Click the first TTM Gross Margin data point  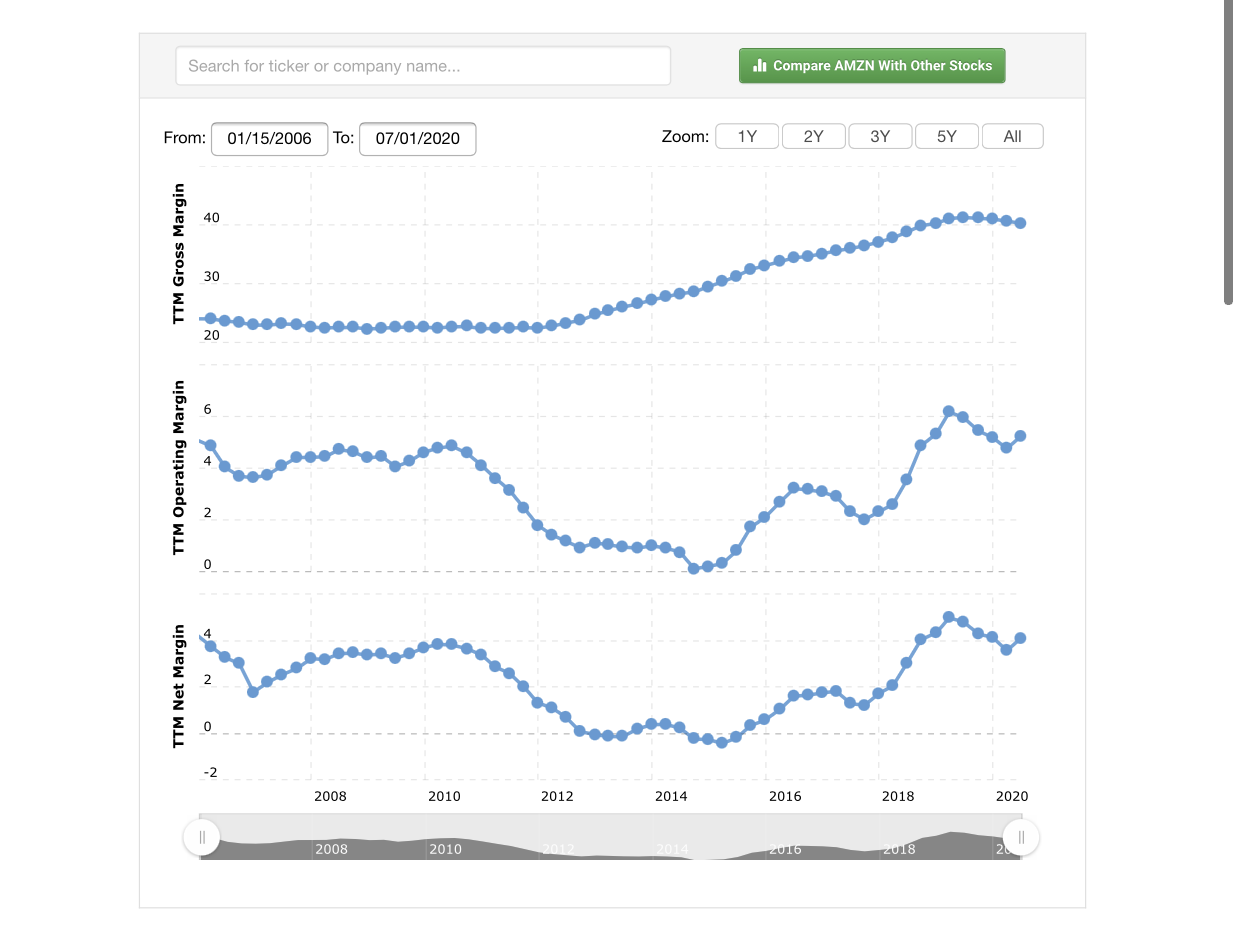(210, 318)
